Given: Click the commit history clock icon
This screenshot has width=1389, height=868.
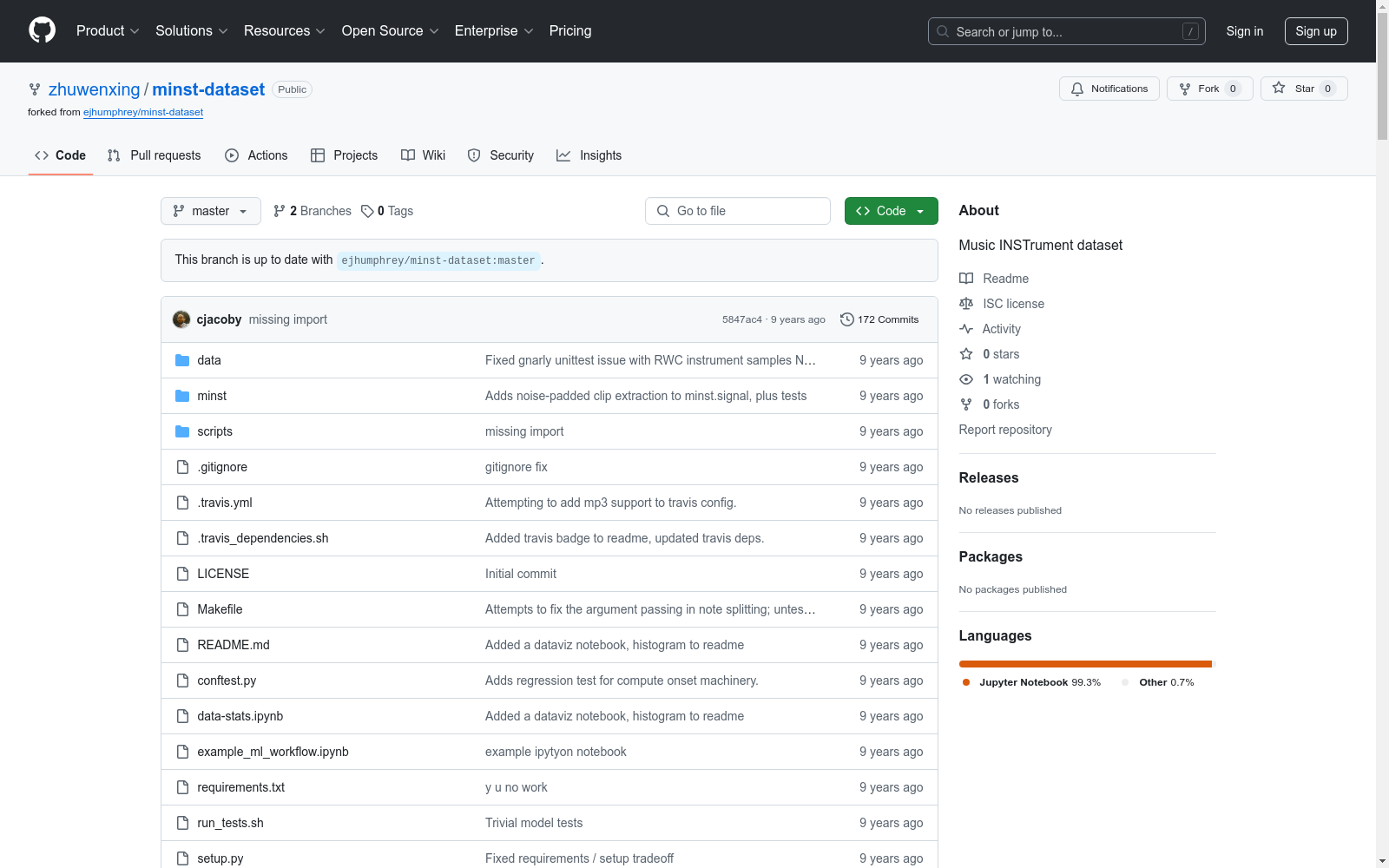Looking at the screenshot, I should [x=847, y=319].
